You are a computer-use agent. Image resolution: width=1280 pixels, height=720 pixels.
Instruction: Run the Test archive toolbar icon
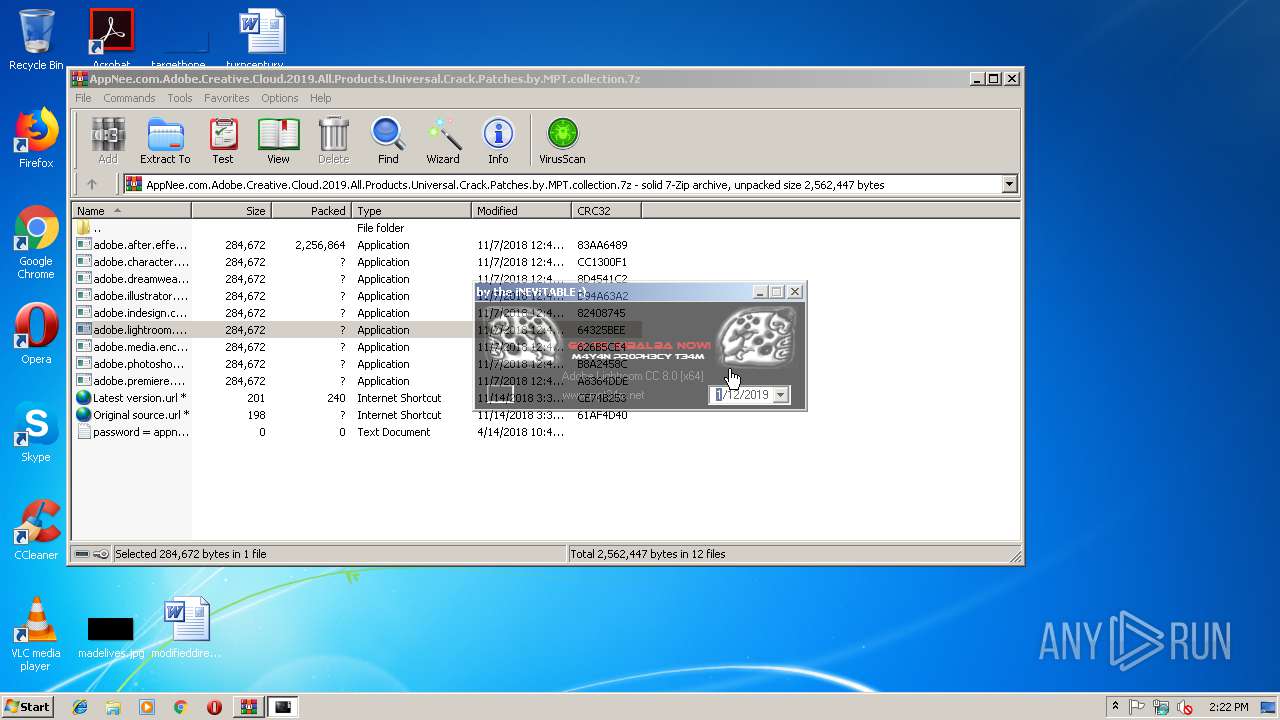click(223, 140)
